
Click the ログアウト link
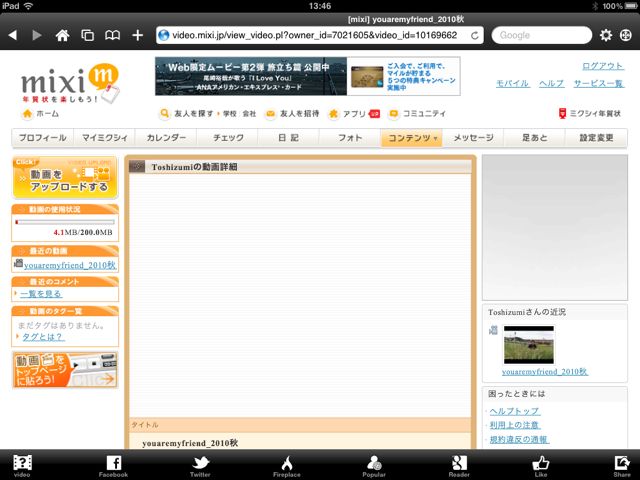tap(603, 66)
